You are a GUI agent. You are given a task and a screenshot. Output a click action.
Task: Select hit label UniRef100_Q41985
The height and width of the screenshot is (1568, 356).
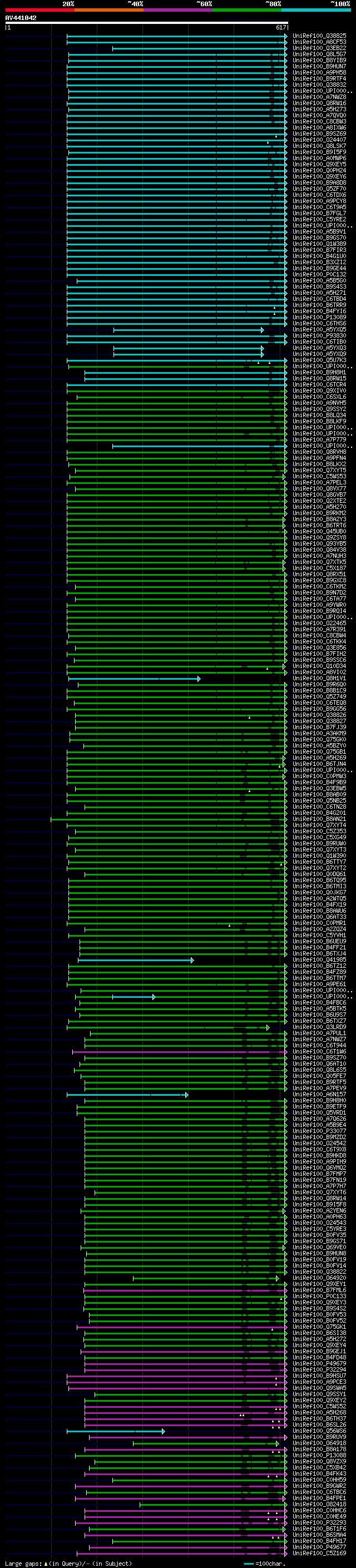point(319,959)
